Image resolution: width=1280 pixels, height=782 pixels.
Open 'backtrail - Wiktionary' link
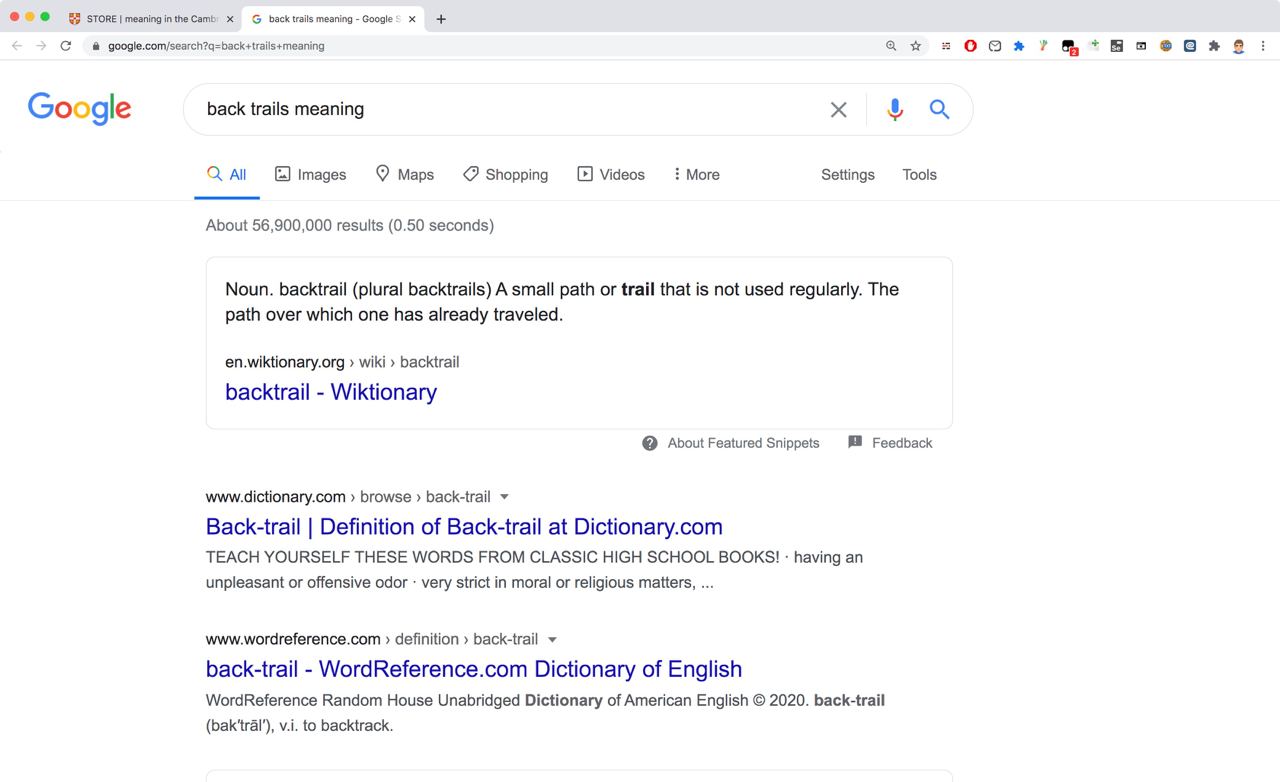coord(331,392)
